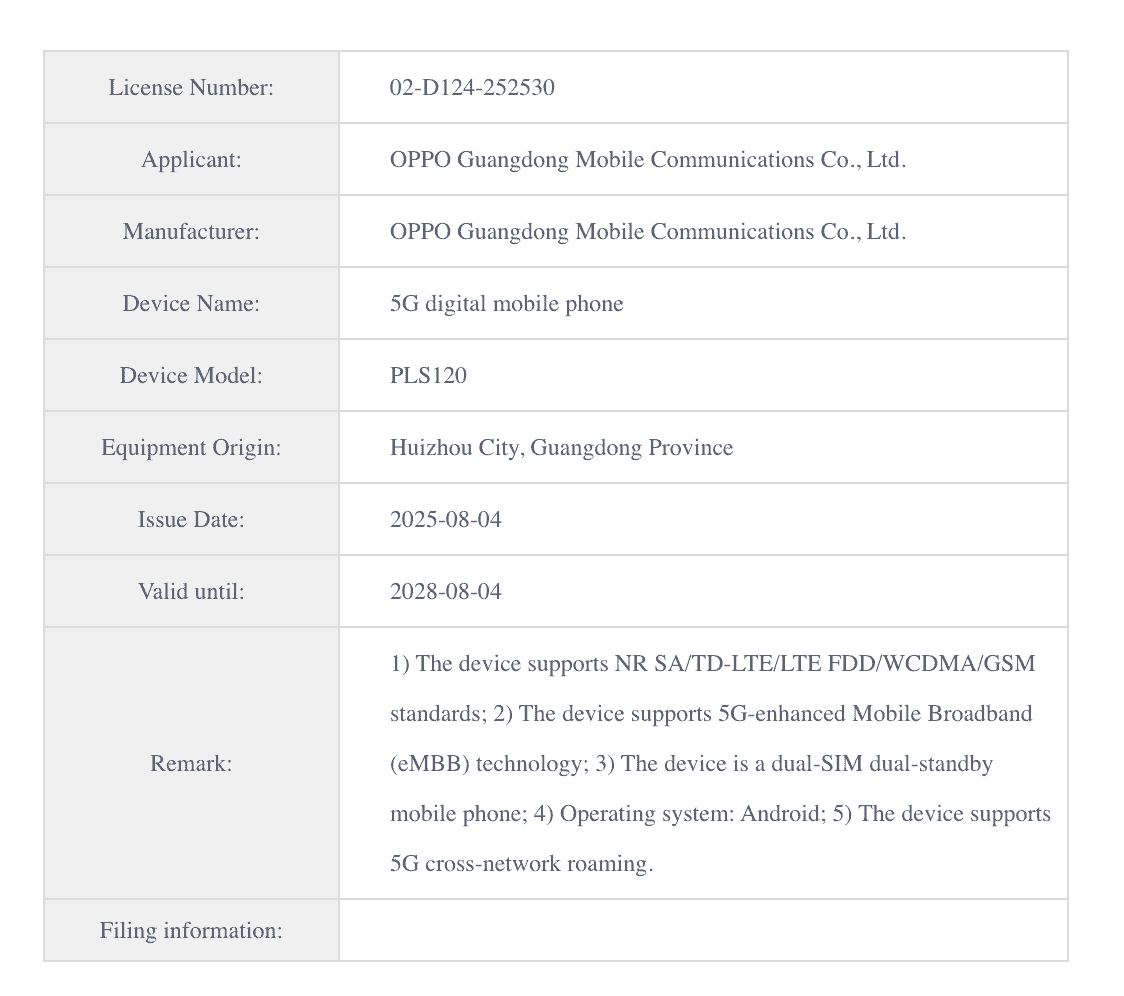Click the "License Number:" label cell
Viewport: 1124px width, 996px height.
(x=191, y=88)
